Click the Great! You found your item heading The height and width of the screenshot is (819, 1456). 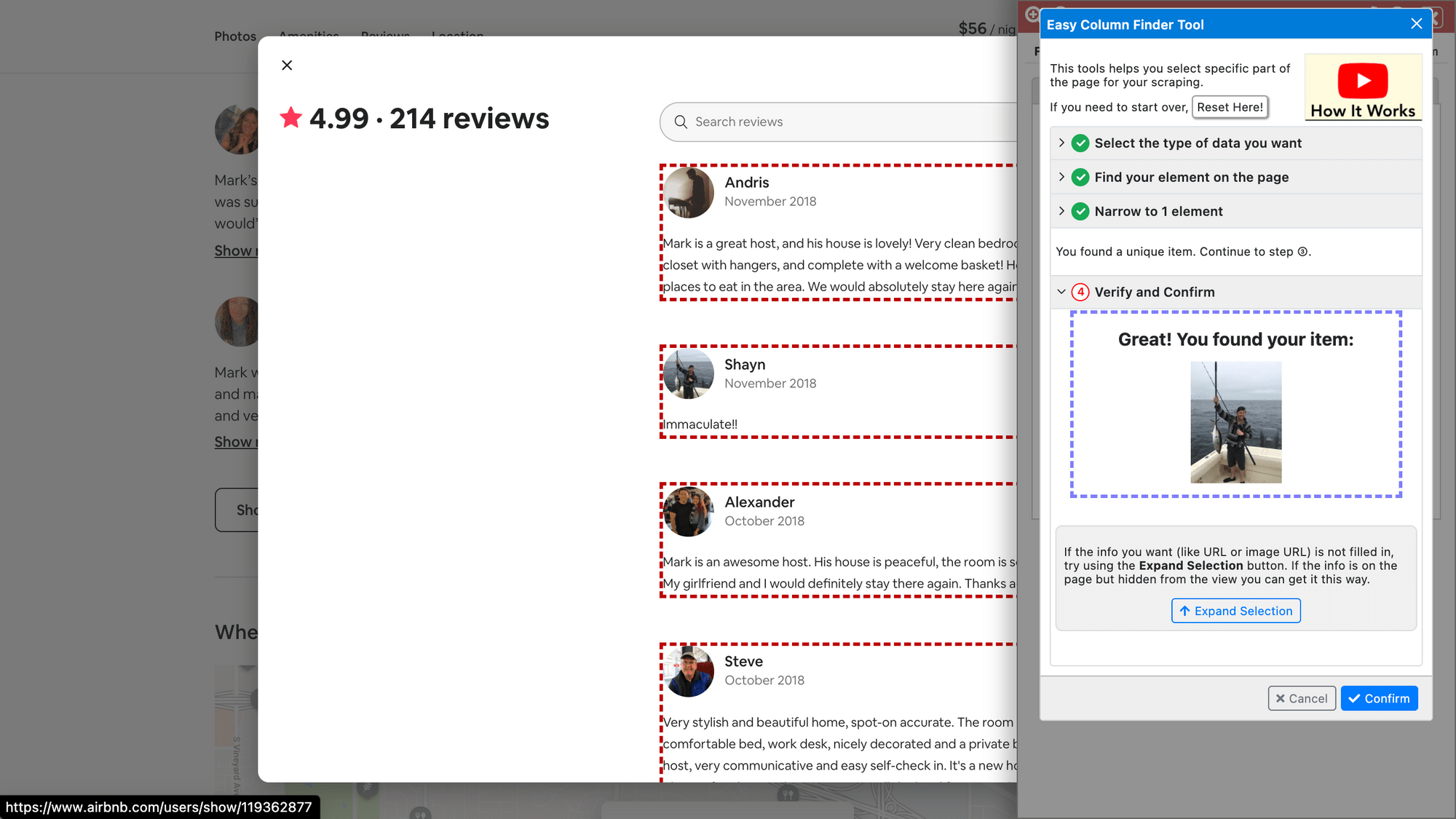click(x=1236, y=340)
